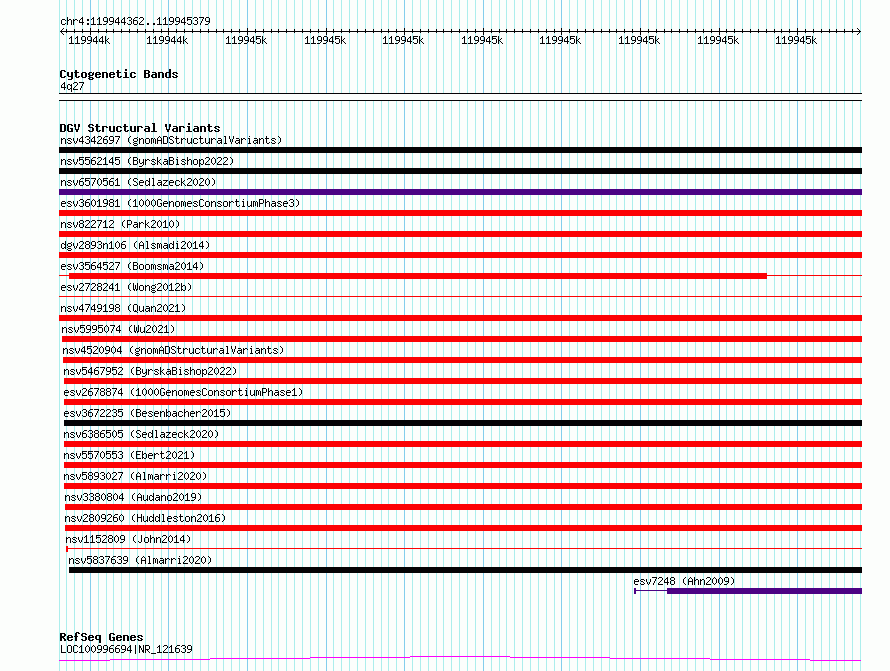
Task: Click the black esv3672235 variant bar
Action: coord(463,423)
